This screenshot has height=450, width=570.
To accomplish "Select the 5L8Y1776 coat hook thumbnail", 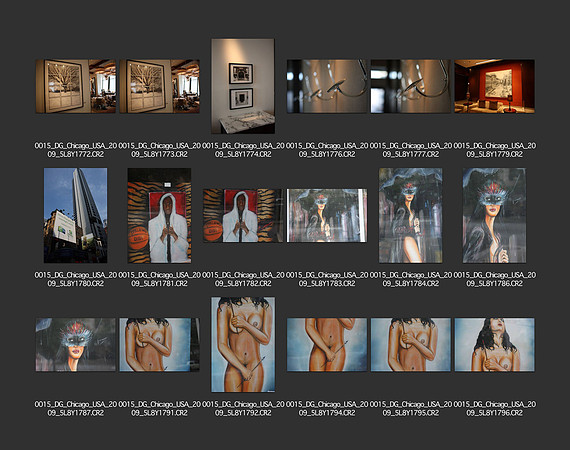I will (327, 86).
